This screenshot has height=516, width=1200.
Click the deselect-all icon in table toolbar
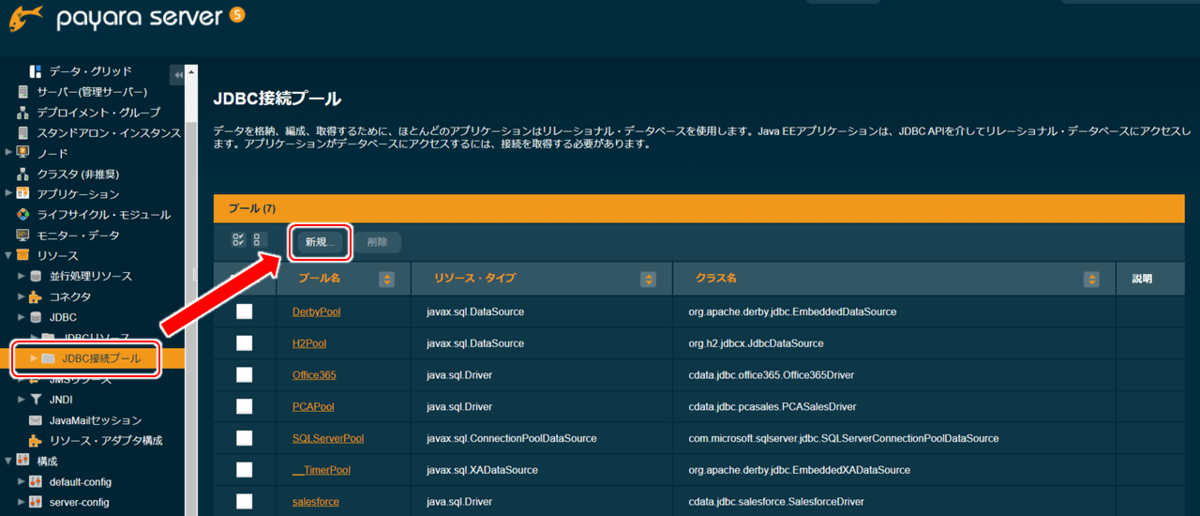click(x=259, y=240)
